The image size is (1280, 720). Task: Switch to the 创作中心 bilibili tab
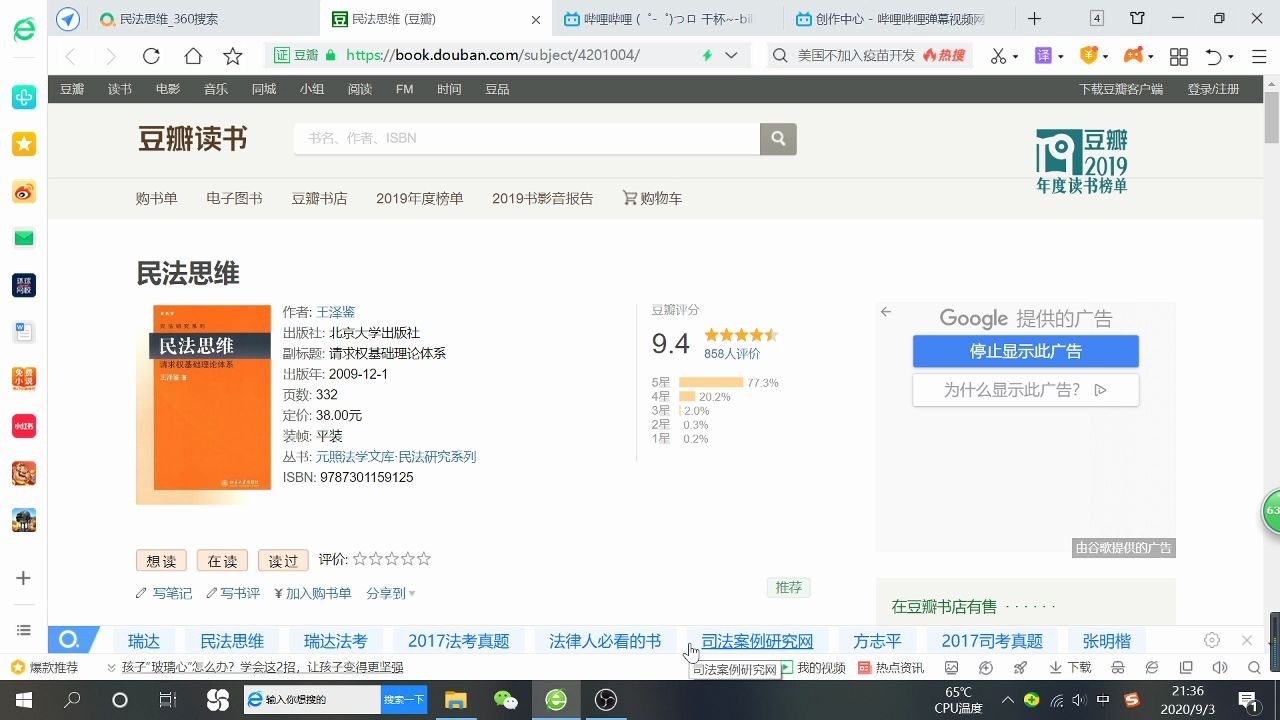click(x=901, y=18)
